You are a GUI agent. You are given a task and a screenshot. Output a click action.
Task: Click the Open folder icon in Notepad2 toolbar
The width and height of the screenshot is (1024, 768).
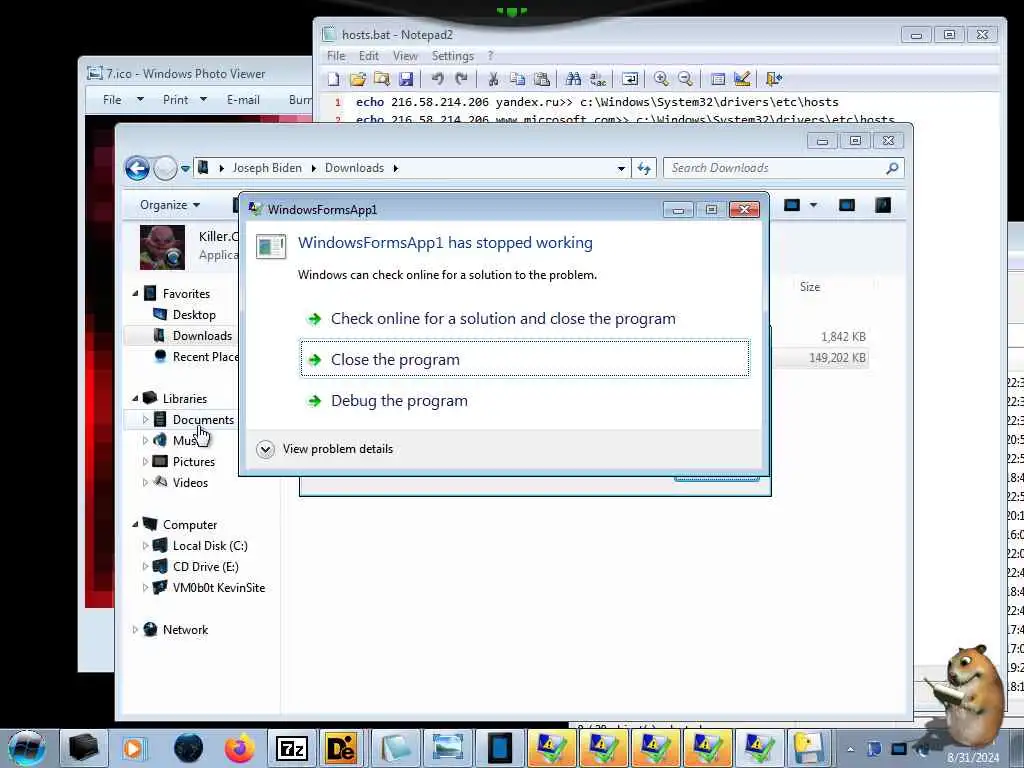[357, 79]
